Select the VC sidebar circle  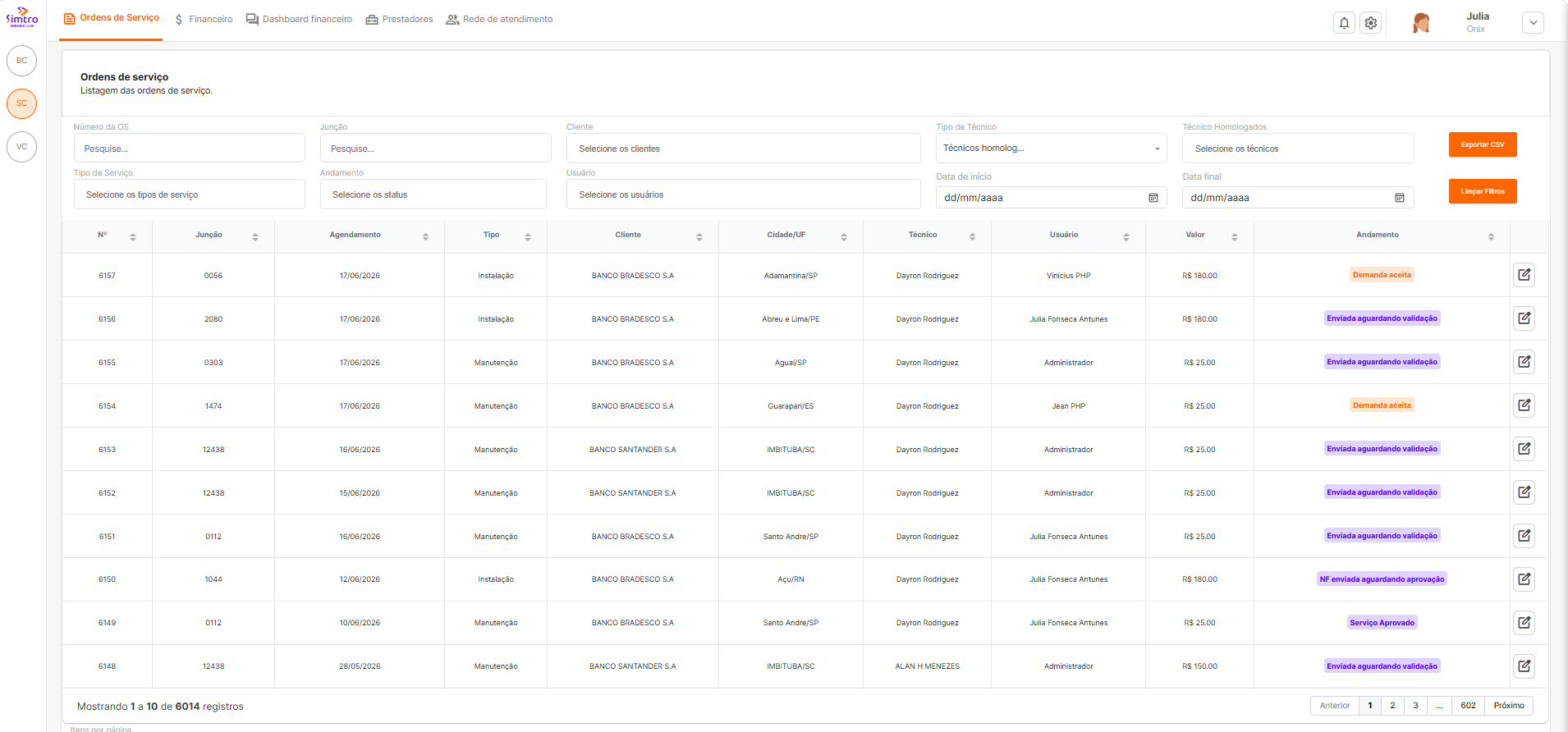coord(22,147)
